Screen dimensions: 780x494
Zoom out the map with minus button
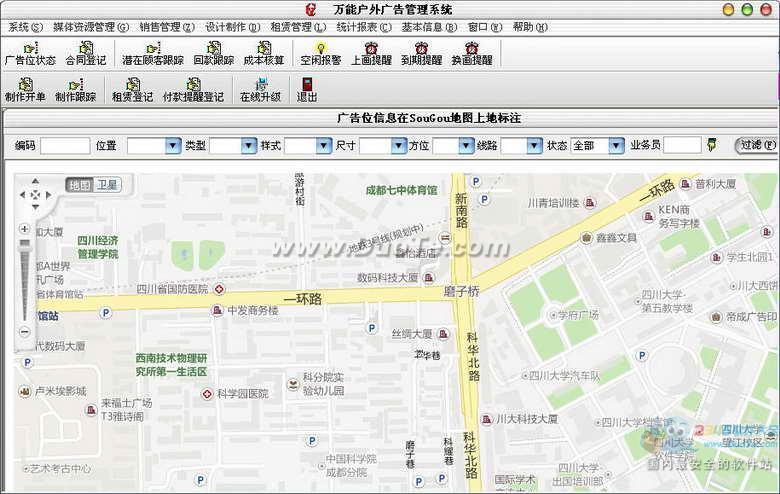24,332
